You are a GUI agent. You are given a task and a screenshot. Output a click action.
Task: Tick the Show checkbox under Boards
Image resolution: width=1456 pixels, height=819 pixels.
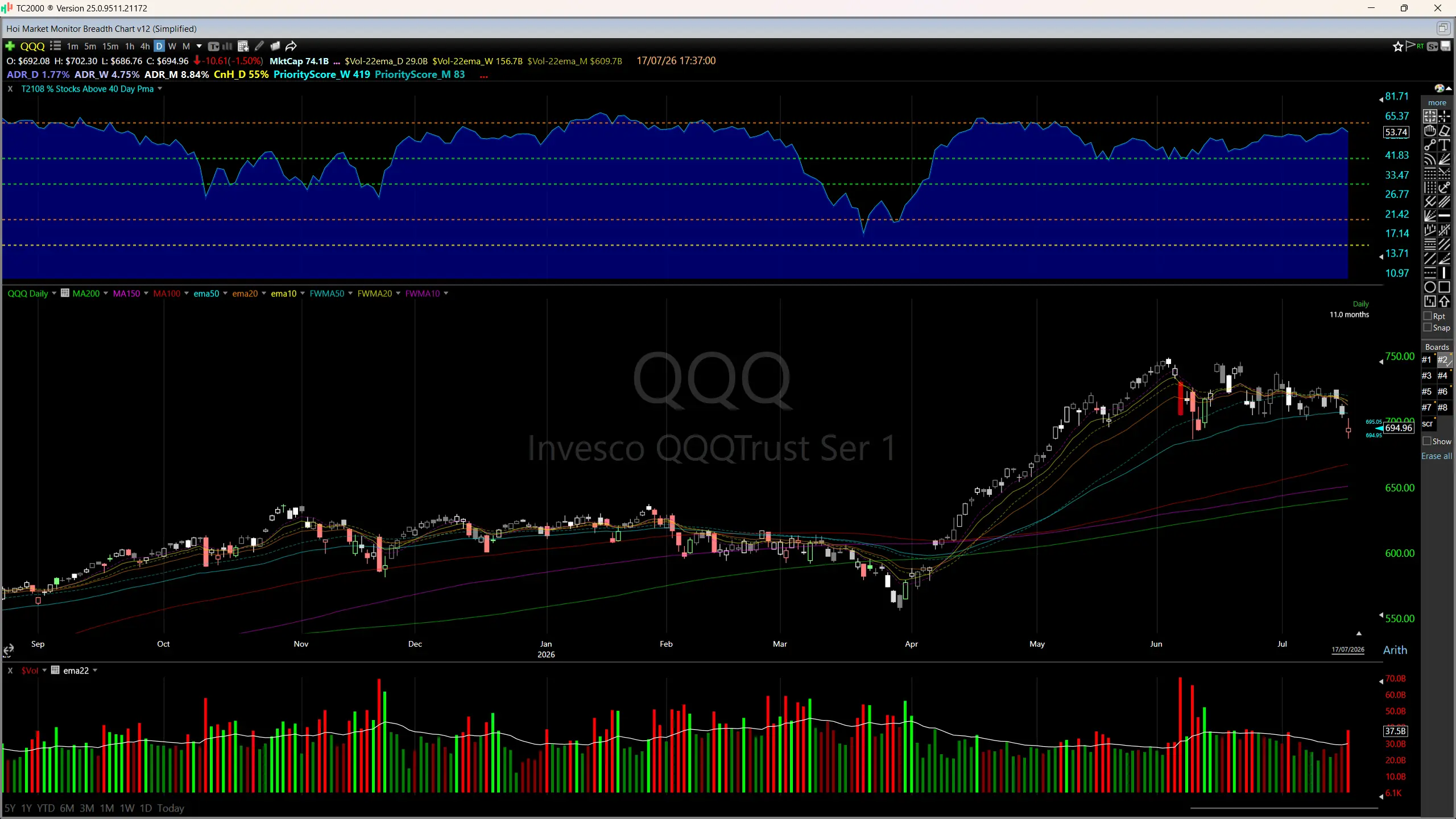1427,441
